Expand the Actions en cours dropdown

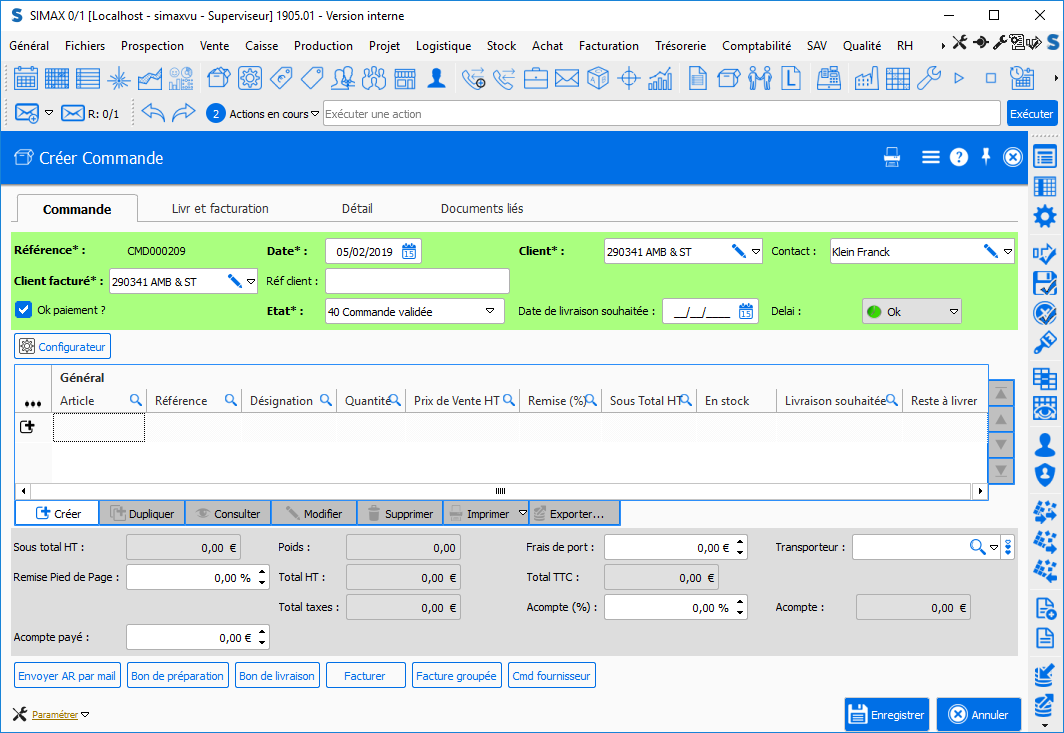(x=315, y=113)
